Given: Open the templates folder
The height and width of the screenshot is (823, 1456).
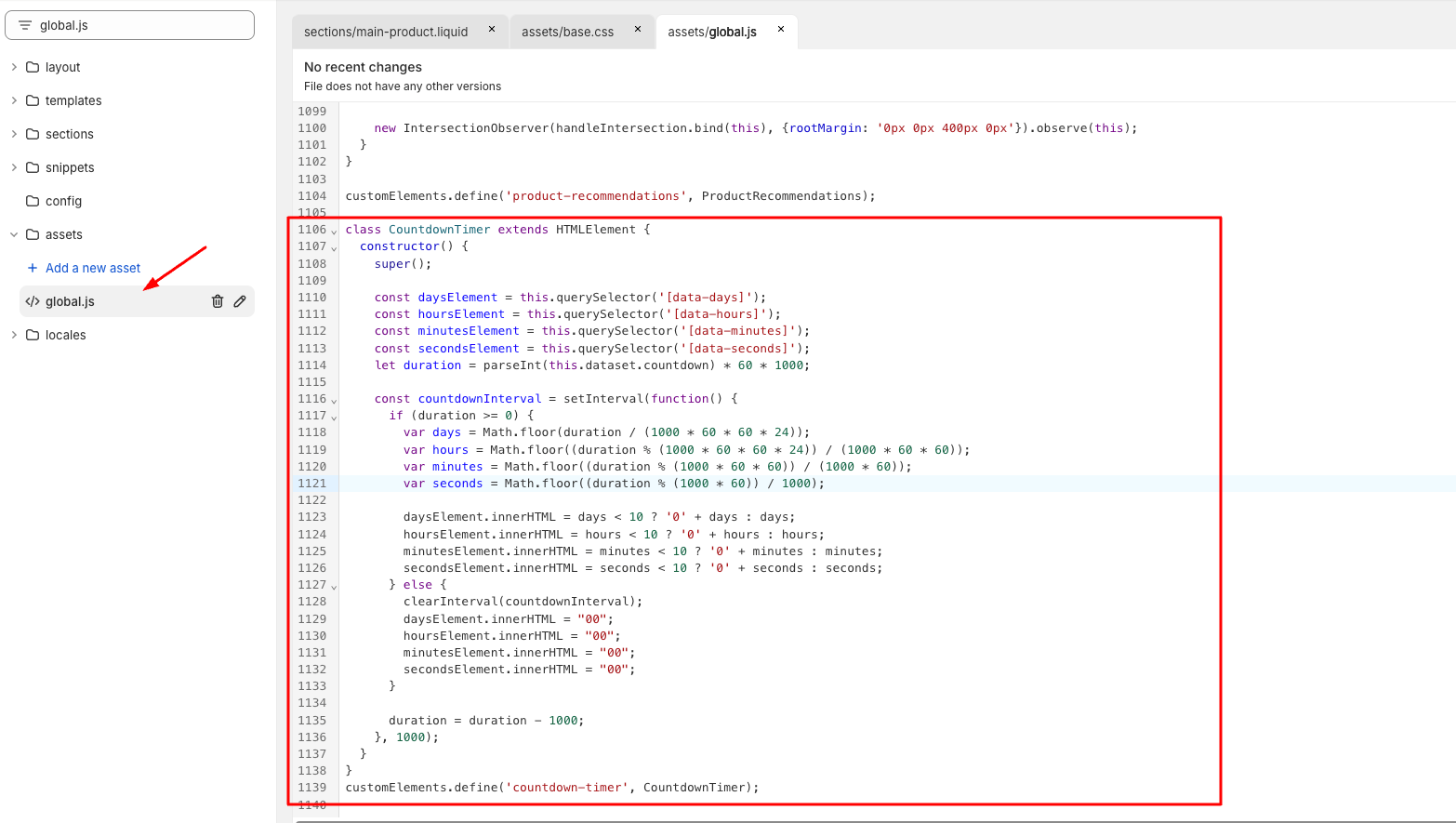Looking at the screenshot, I should tap(73, 100).
